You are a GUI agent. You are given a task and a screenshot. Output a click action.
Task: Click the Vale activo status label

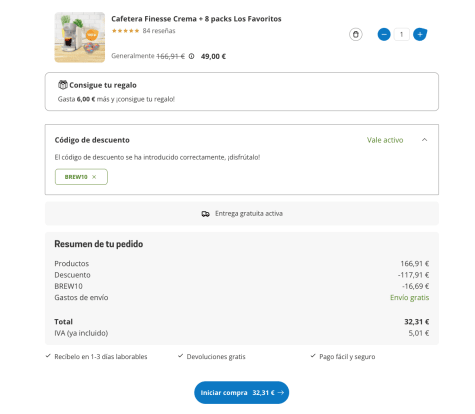click(x=385, y=140)
